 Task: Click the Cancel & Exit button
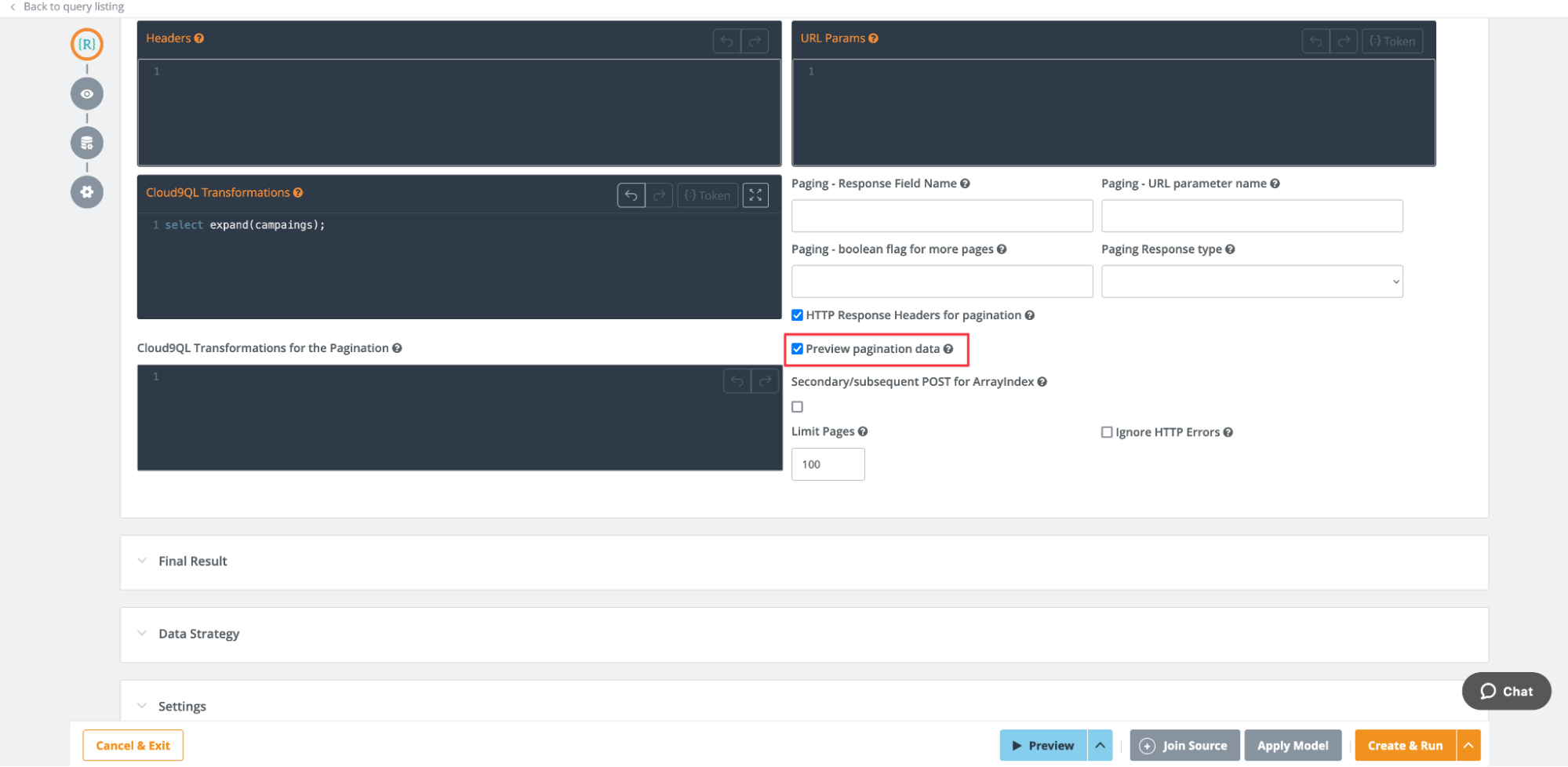point(133,745)
